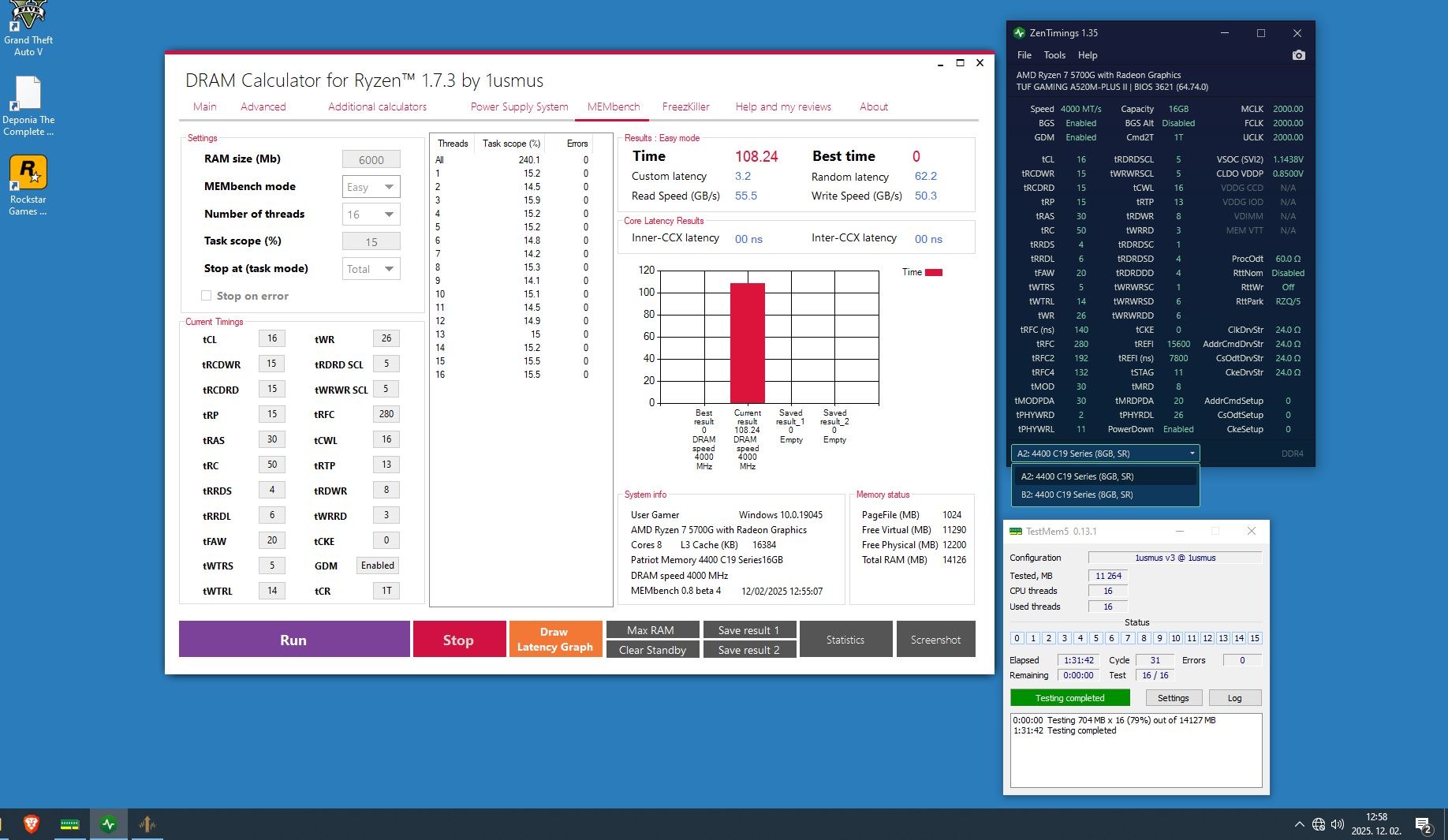The height and width of the screenshot is (840, 1448).
Task: Open network settings from system tray
Action: (1319, 824)
